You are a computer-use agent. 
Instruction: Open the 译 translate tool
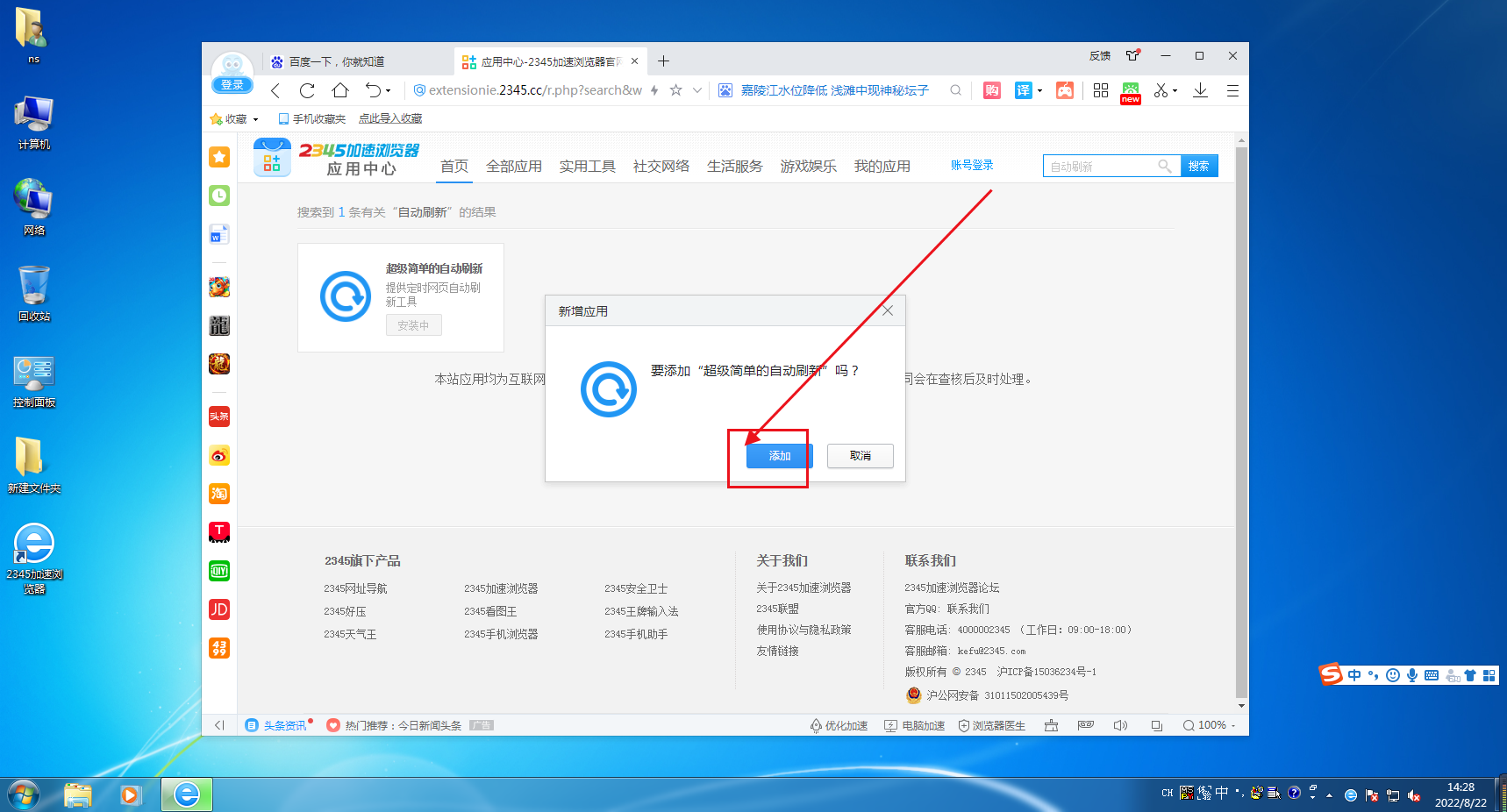[x=1023, y=90]
